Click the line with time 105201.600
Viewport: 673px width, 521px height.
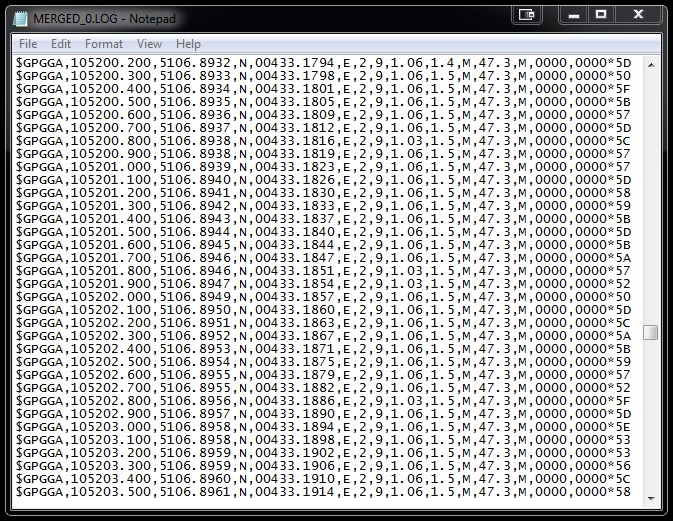pos(324,245)
